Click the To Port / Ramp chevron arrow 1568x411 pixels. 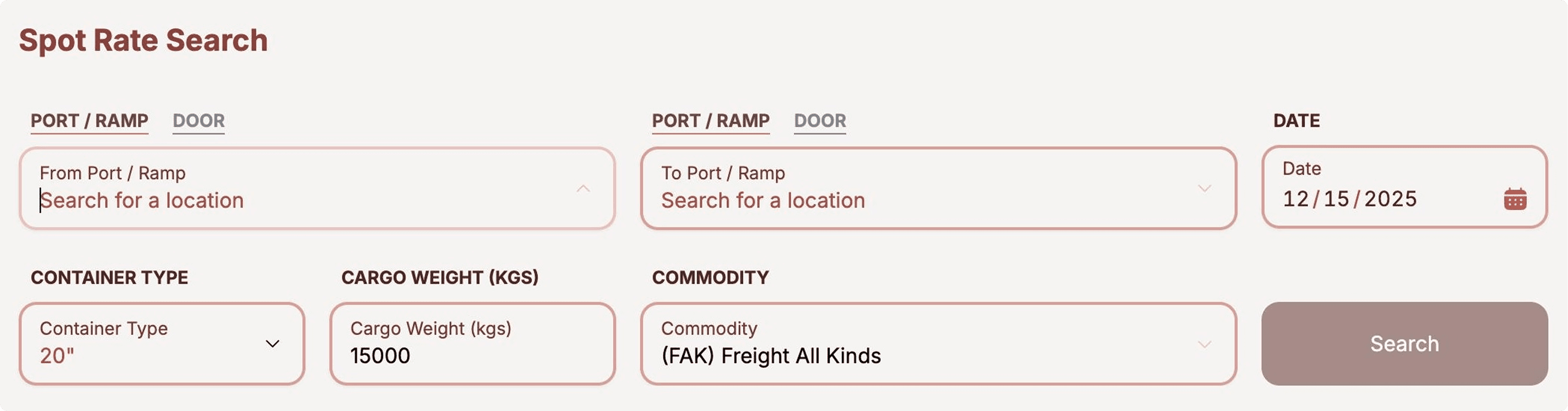click(x=1204, y=189)
